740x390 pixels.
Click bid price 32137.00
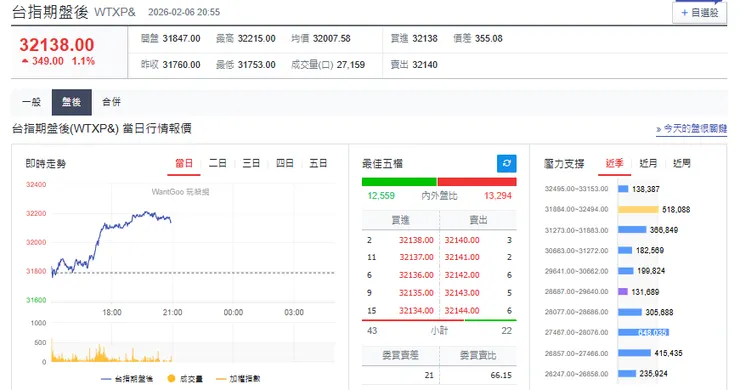click(416, 257)
